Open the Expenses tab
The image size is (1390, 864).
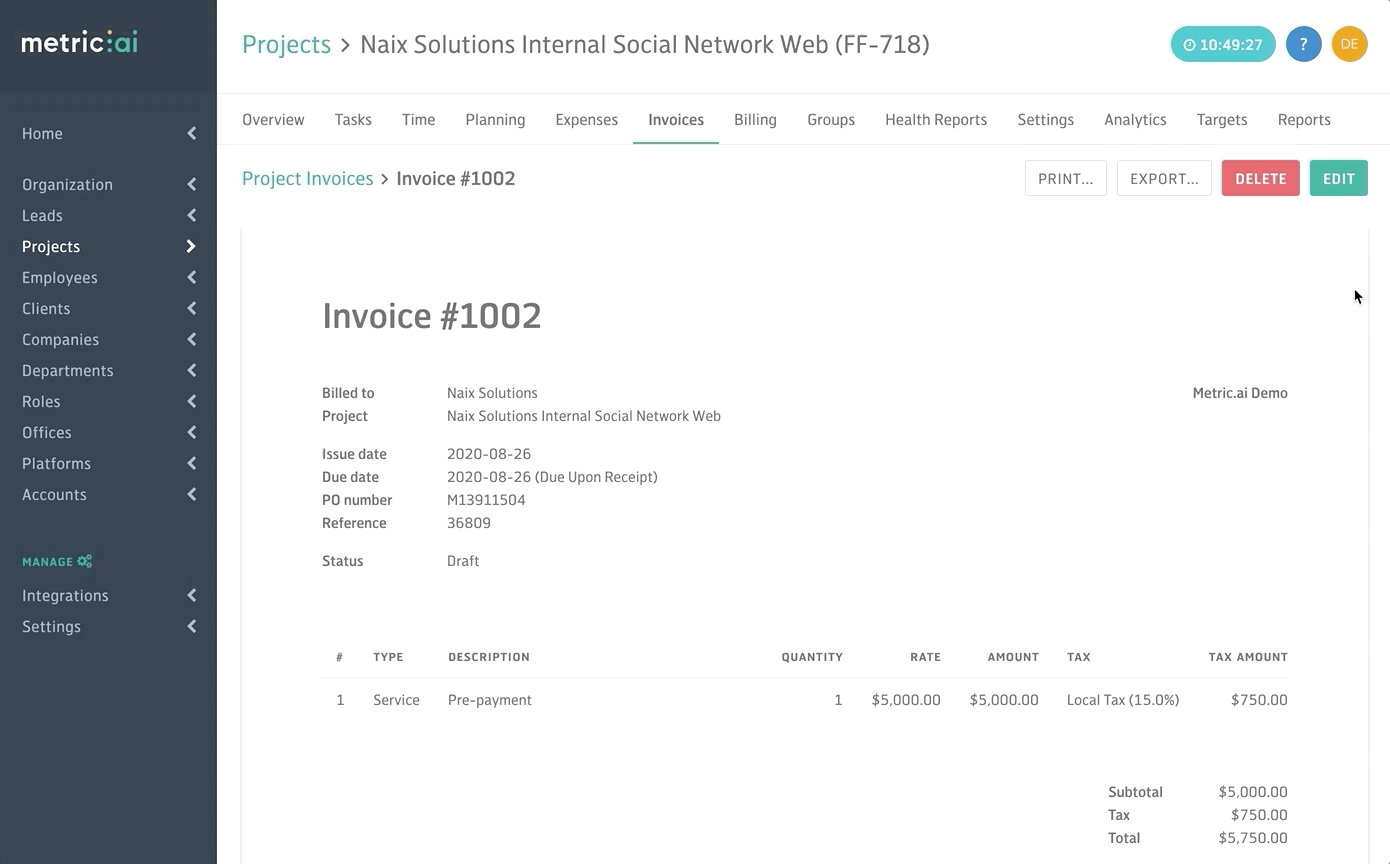click(x=586, y=119)
